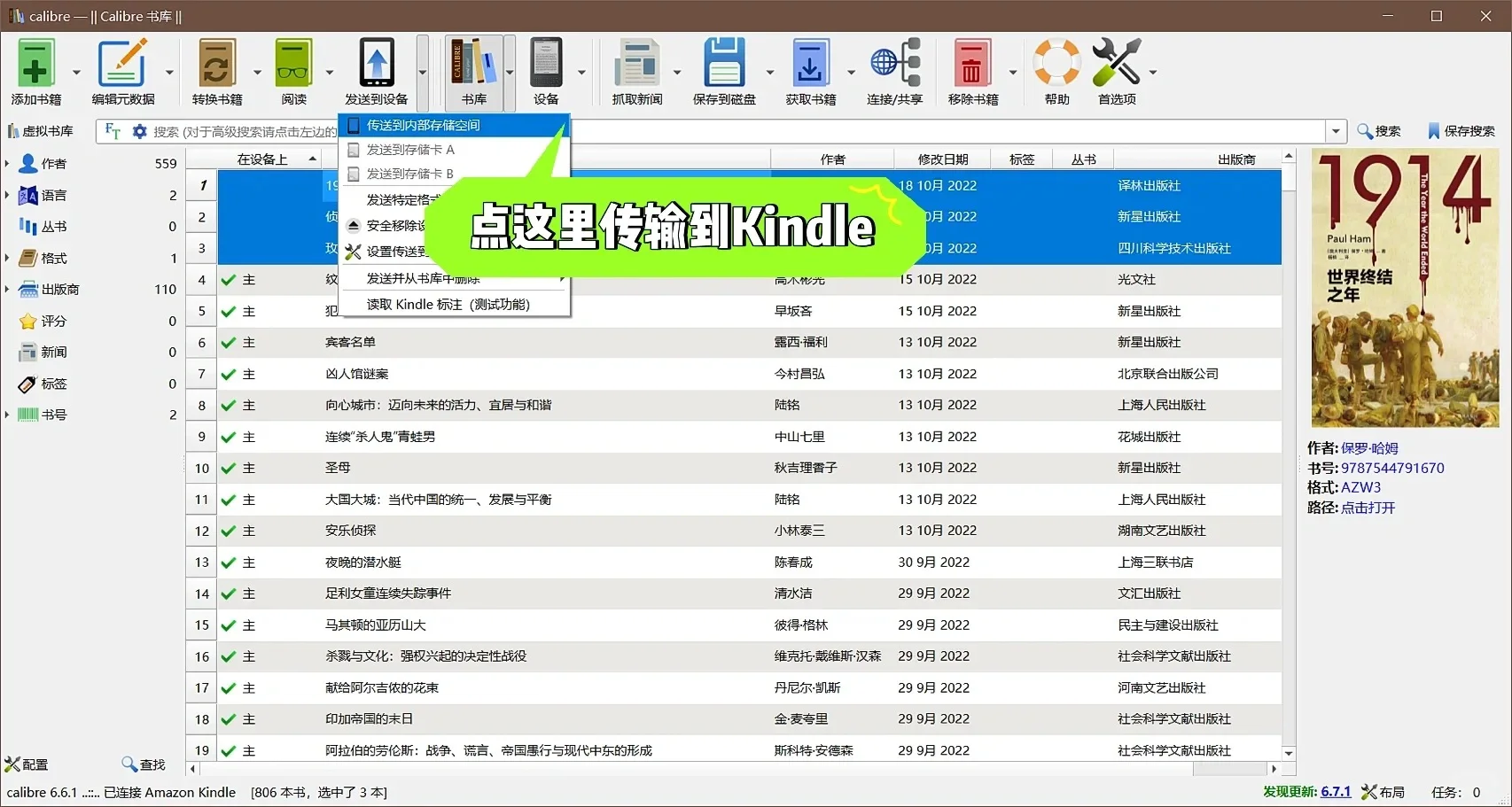Click the Layout button in status bar
The width and height of the screenshot is (1512, 807).
point(1383,792)
